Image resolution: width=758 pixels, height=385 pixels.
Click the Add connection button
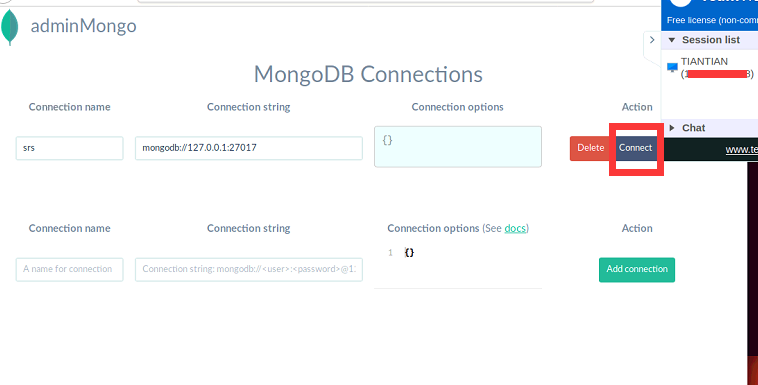(637, 269)
